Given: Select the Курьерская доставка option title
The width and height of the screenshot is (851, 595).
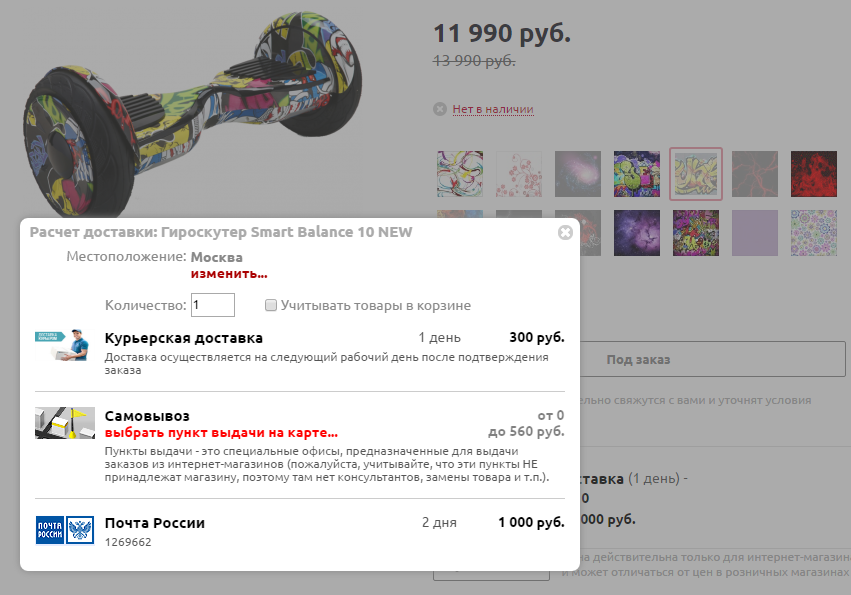Looking at the screenshot, I should [x=183, y=338].
